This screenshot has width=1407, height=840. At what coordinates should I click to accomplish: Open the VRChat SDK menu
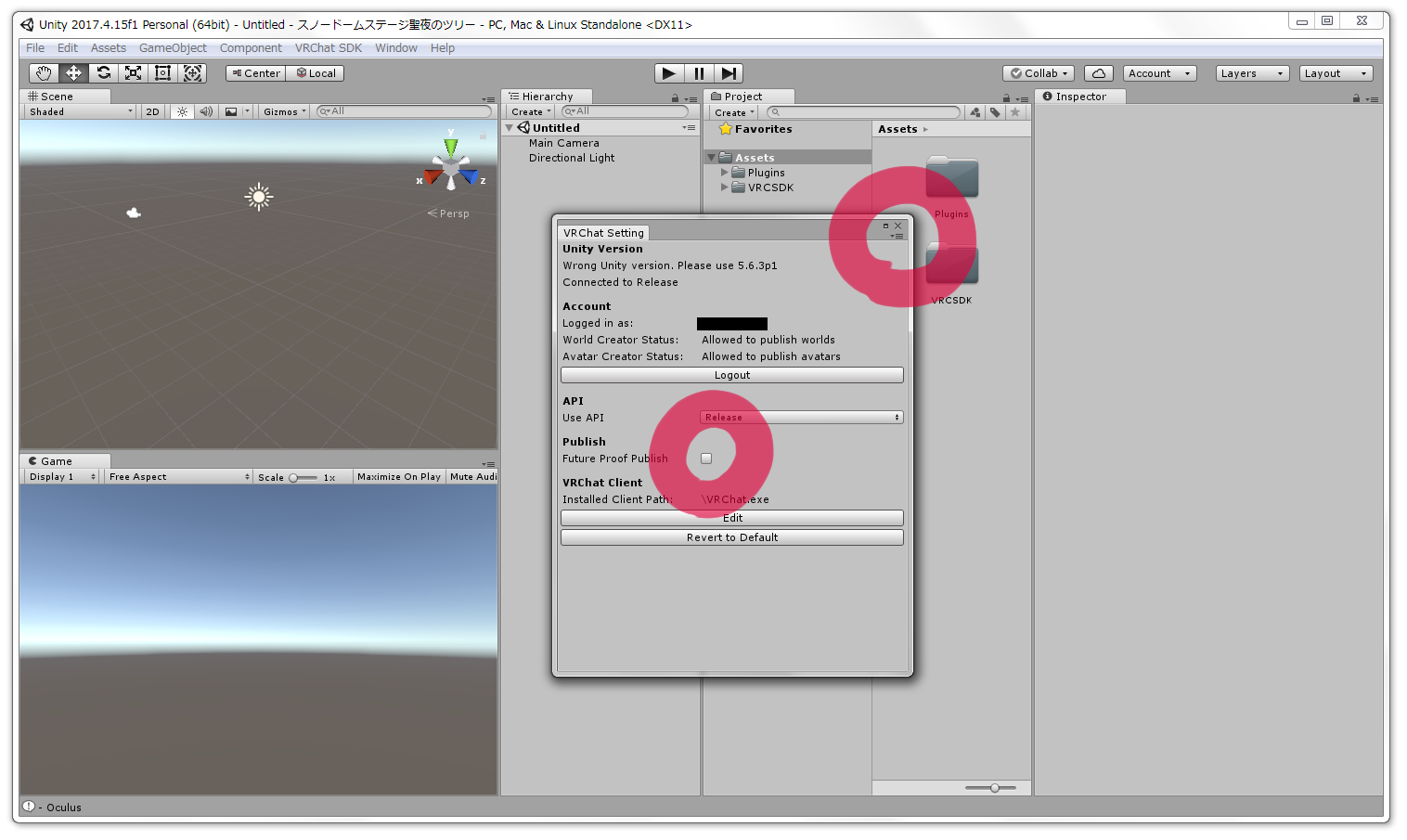[x=329, y=48]
